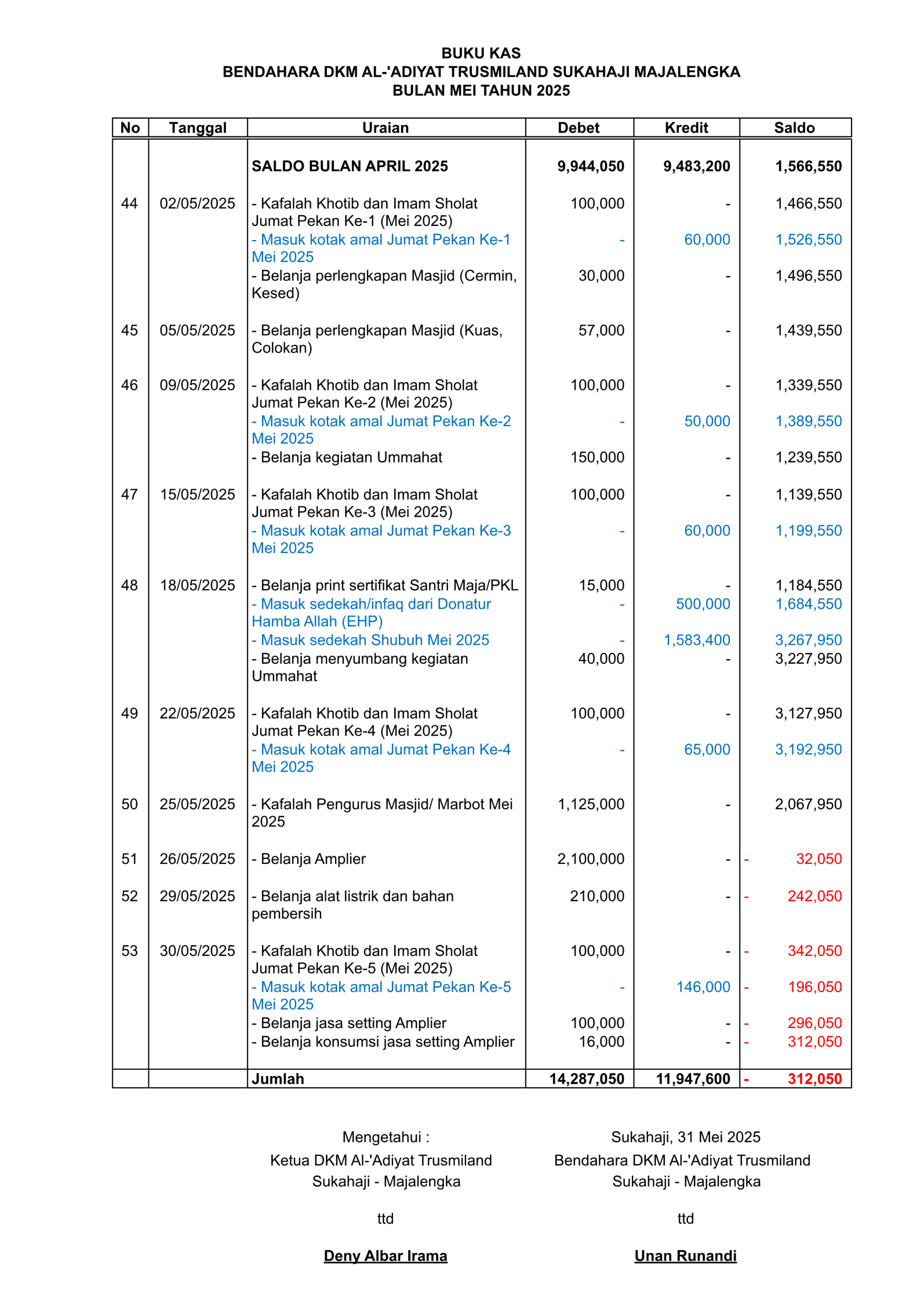Click the Uraian column header

point(385,128)
